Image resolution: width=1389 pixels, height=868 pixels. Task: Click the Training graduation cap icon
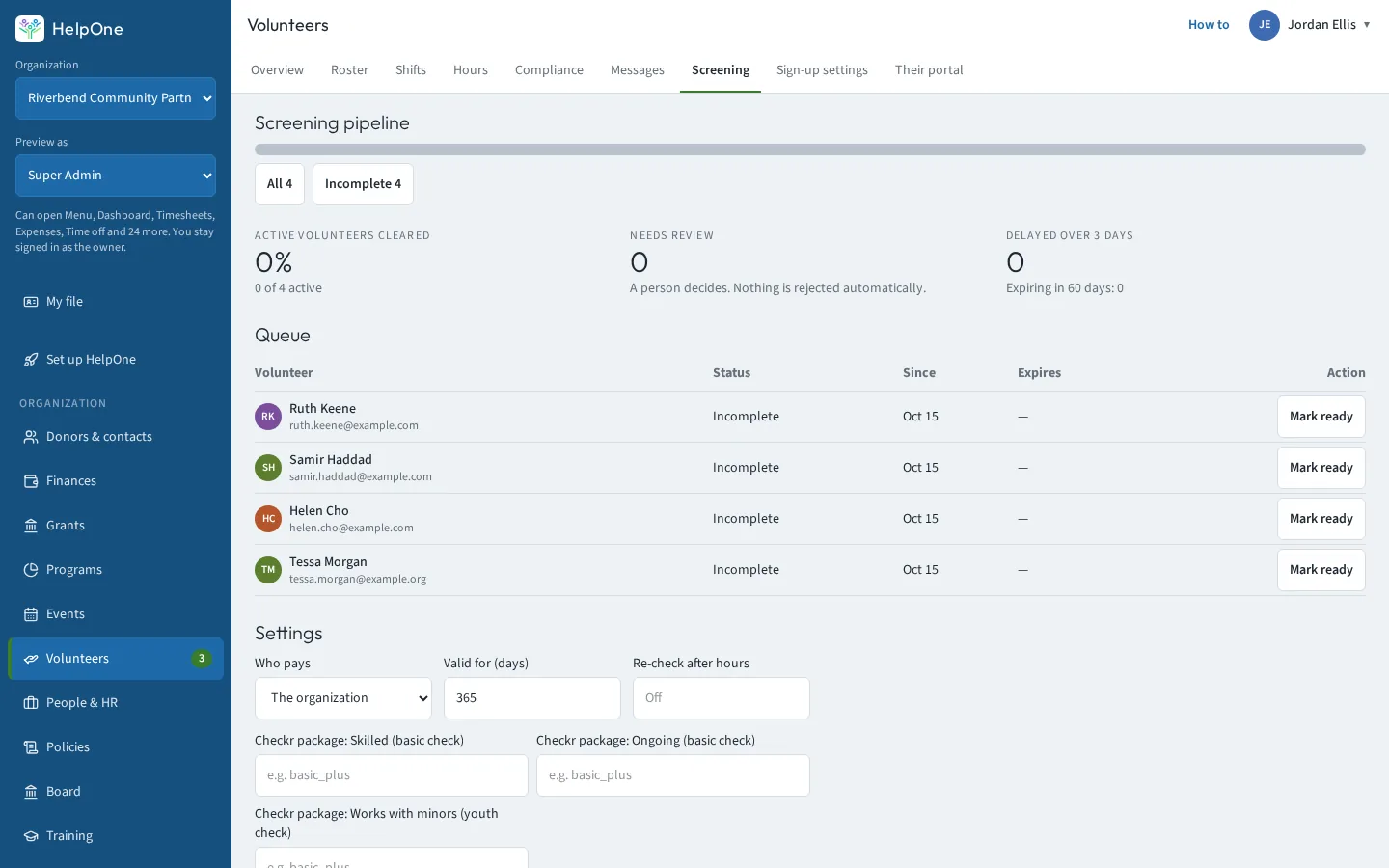click(x=31, y=836)
